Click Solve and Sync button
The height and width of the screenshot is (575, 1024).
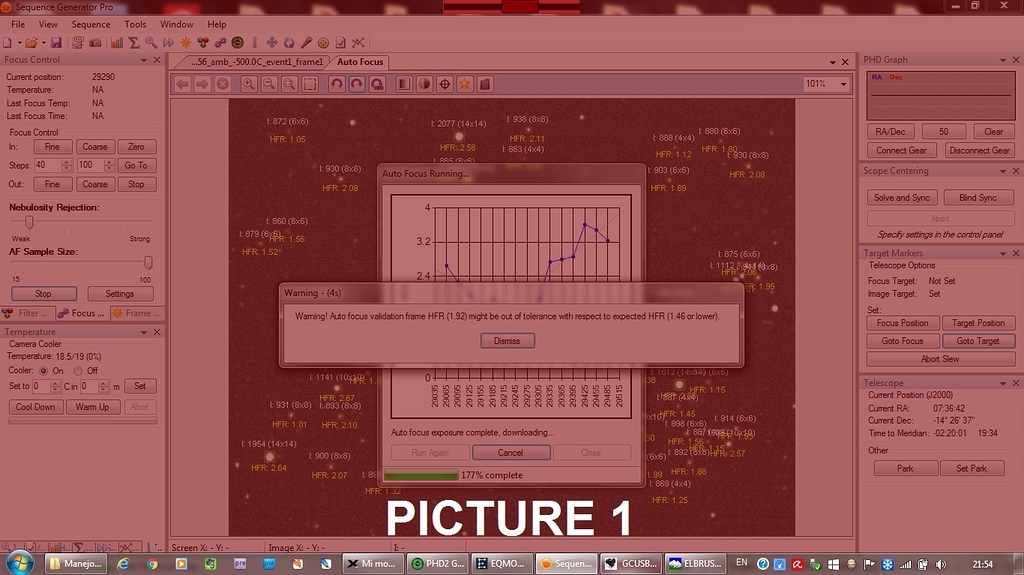902,197
